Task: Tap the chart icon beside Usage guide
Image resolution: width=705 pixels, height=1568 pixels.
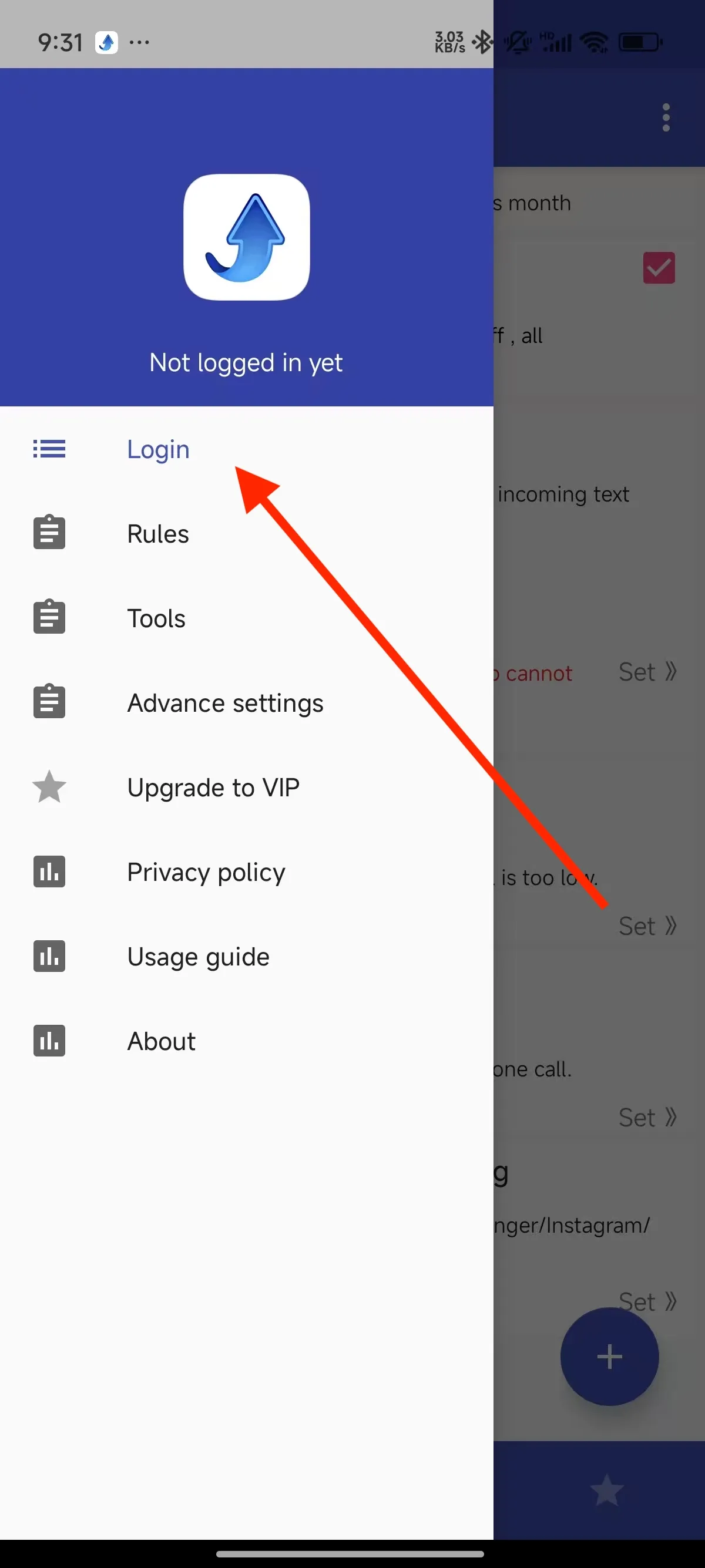Action: click(x=49, y=955)
